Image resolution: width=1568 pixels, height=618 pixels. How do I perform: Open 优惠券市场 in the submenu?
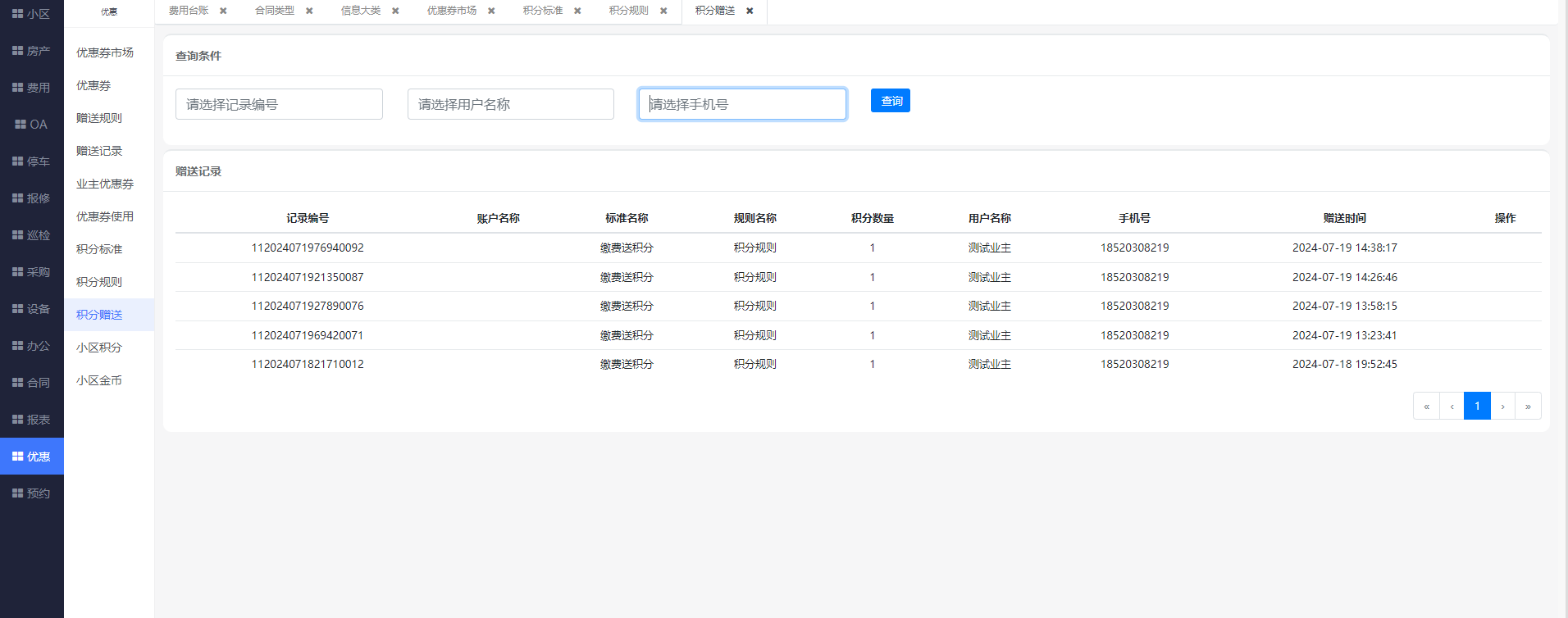(109, 52)
